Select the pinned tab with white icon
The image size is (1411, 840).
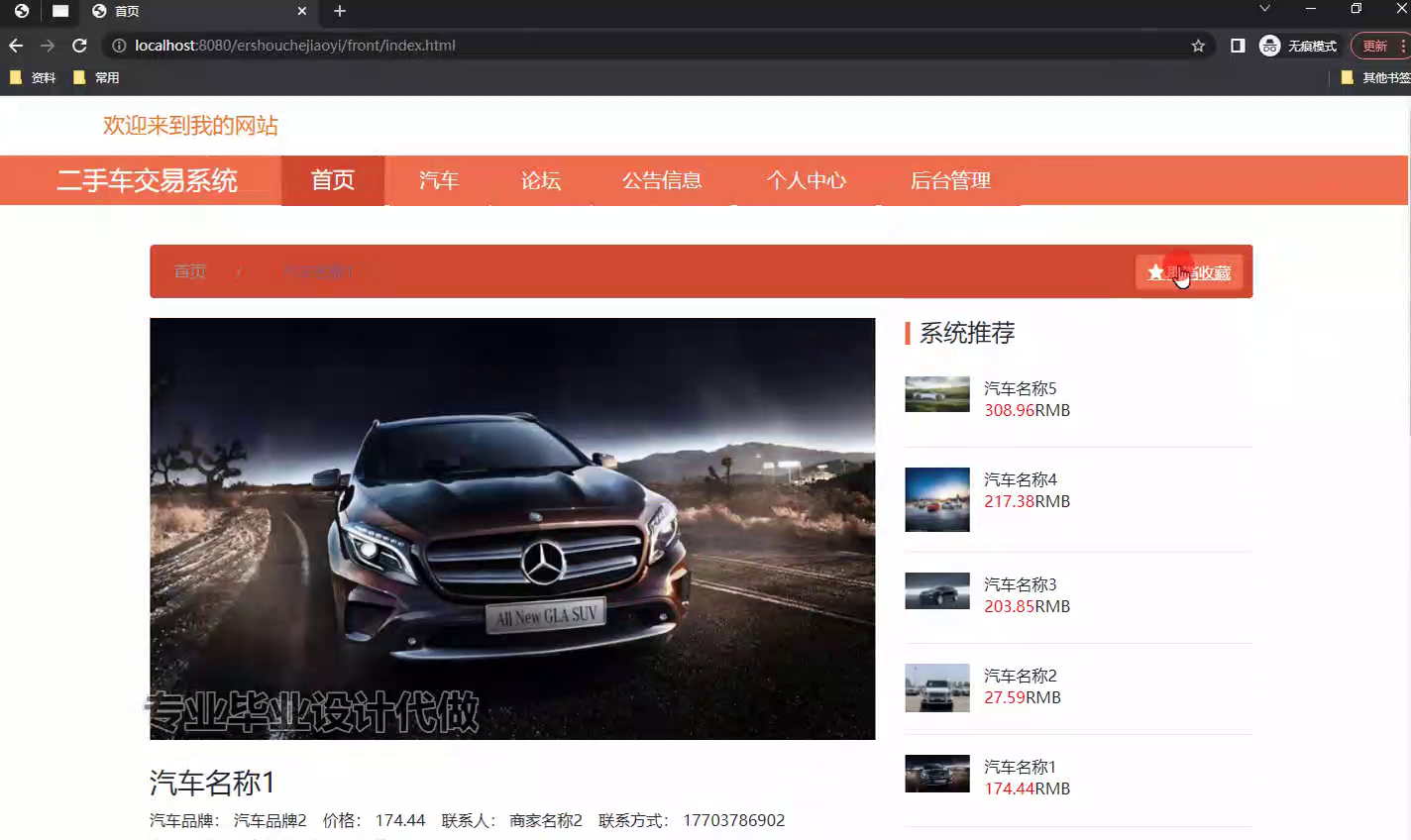click(60, 11)
